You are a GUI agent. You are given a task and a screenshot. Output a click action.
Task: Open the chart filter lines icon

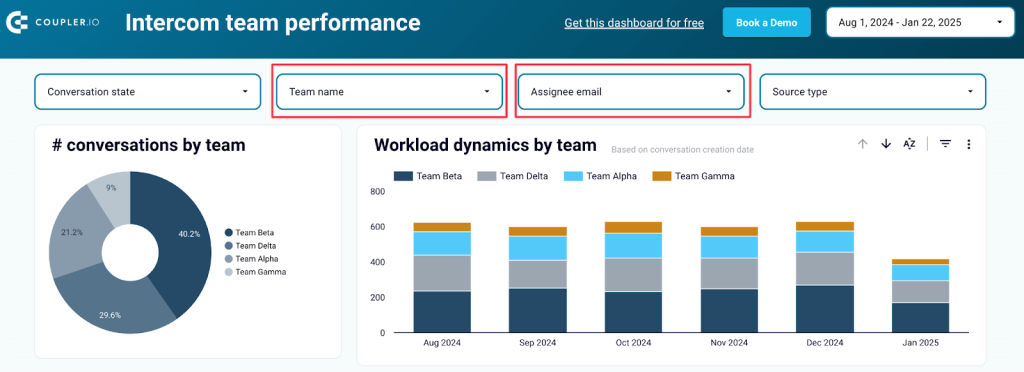coord(945,144)
